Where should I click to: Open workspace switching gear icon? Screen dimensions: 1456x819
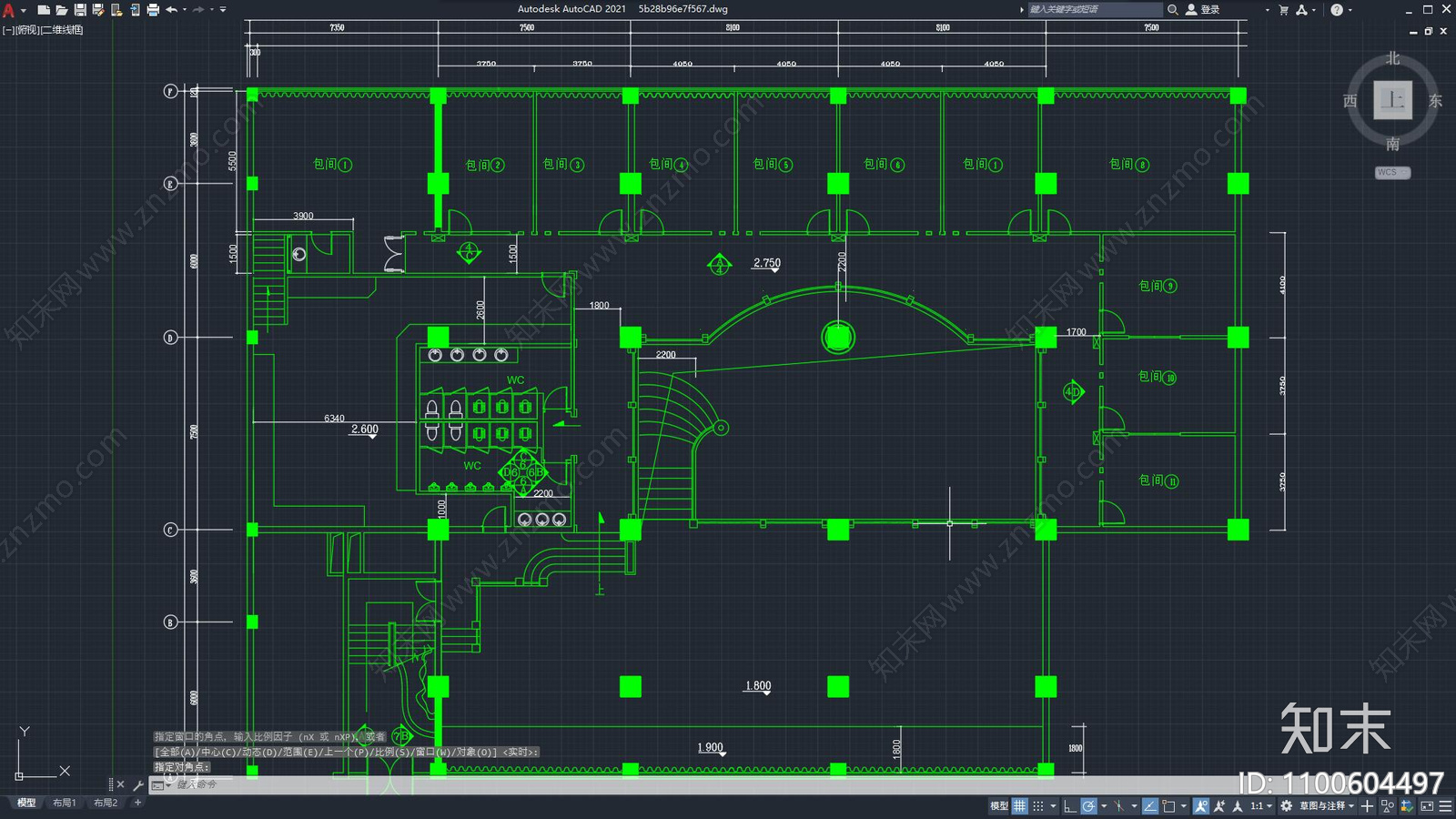[1286, 806]
